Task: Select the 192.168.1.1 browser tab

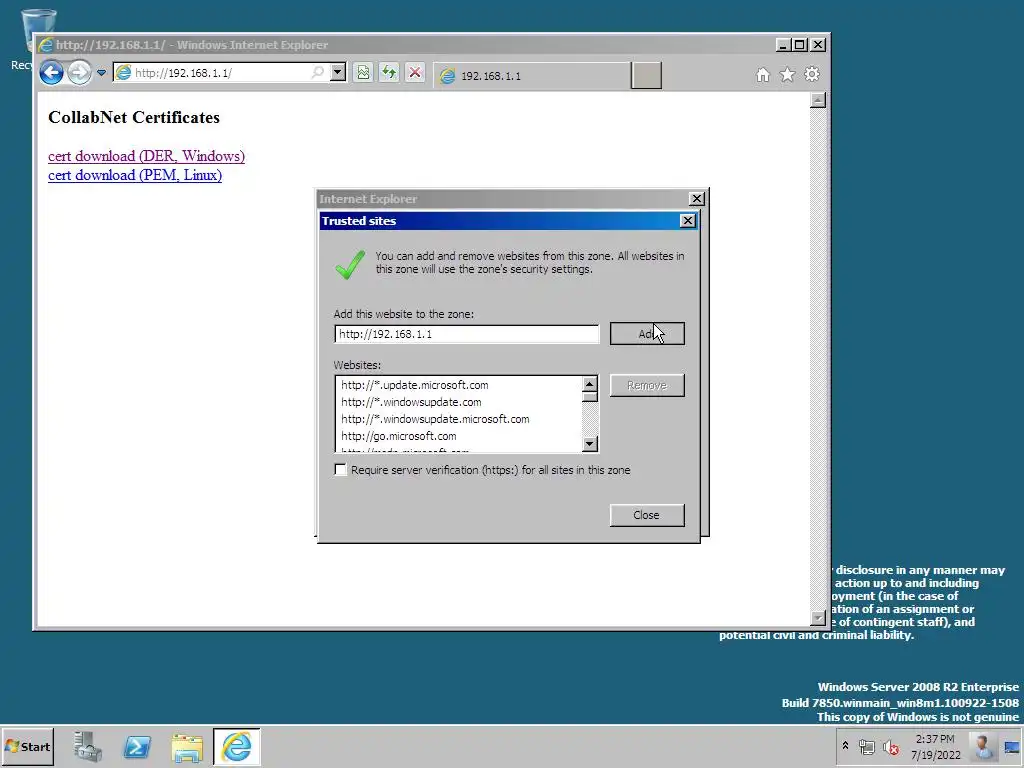Action: 532,76
